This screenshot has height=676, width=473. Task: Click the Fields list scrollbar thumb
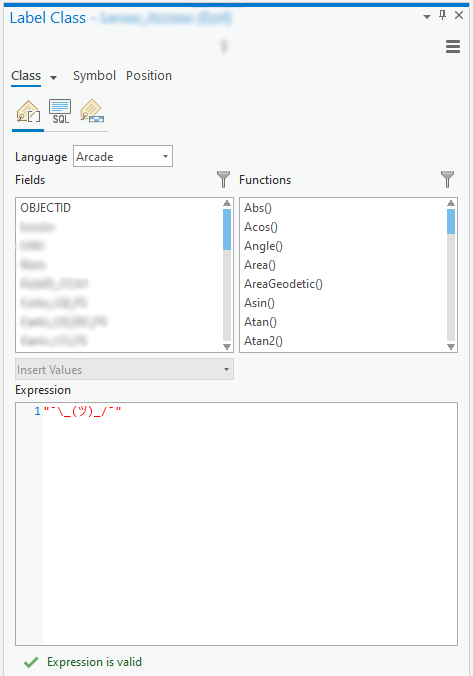pyautogui.click(x=227, y=229)
